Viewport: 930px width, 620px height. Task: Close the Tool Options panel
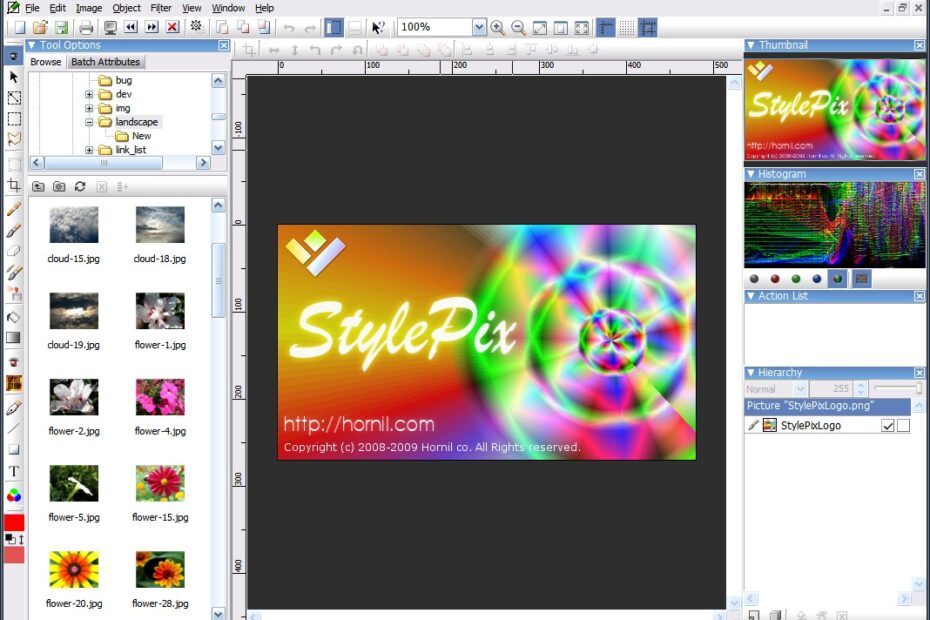coord(224,45)
